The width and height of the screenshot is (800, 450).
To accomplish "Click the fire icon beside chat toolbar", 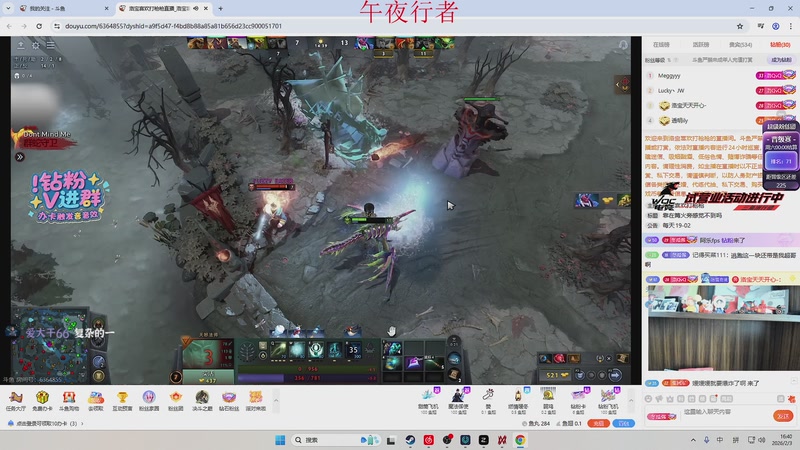I will pyautogui.click(x=791, y=398).
